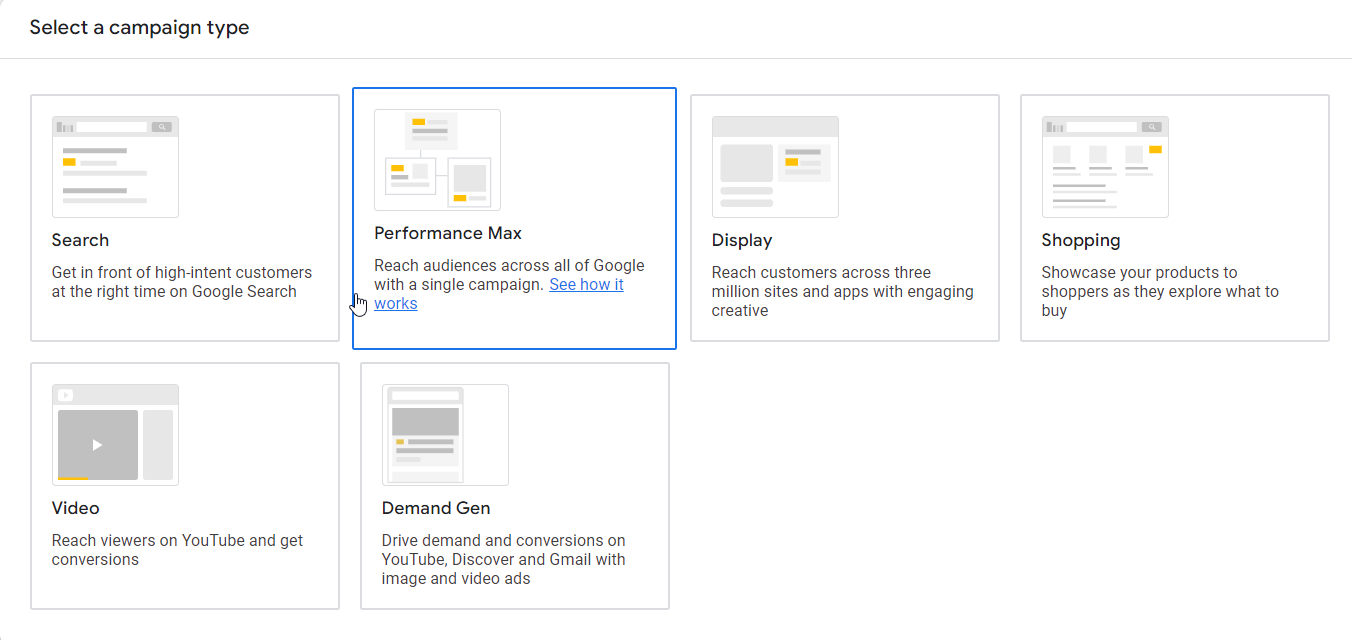Click the Performance Max campaign illustration

pos(437,160)
